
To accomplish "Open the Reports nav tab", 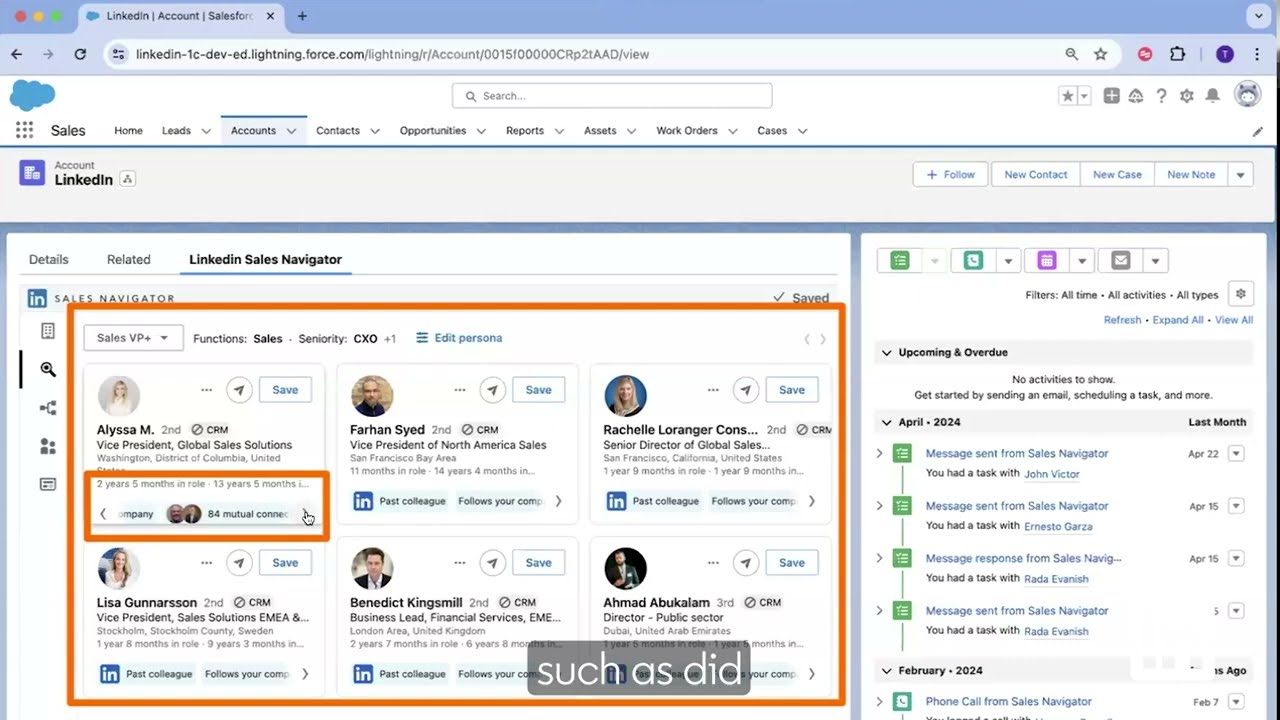I will (525, 131).
